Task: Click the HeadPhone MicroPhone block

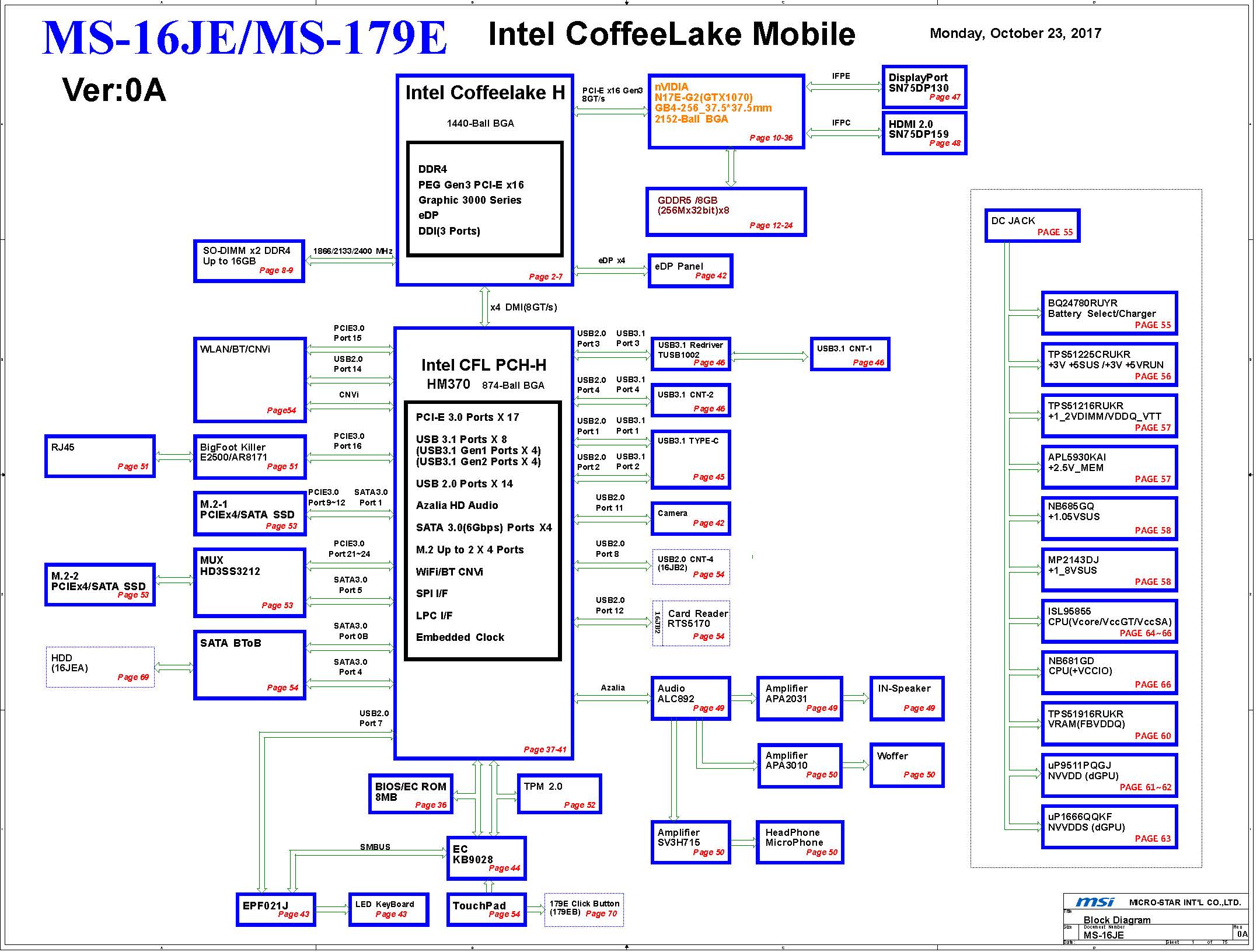Action: 800,842
